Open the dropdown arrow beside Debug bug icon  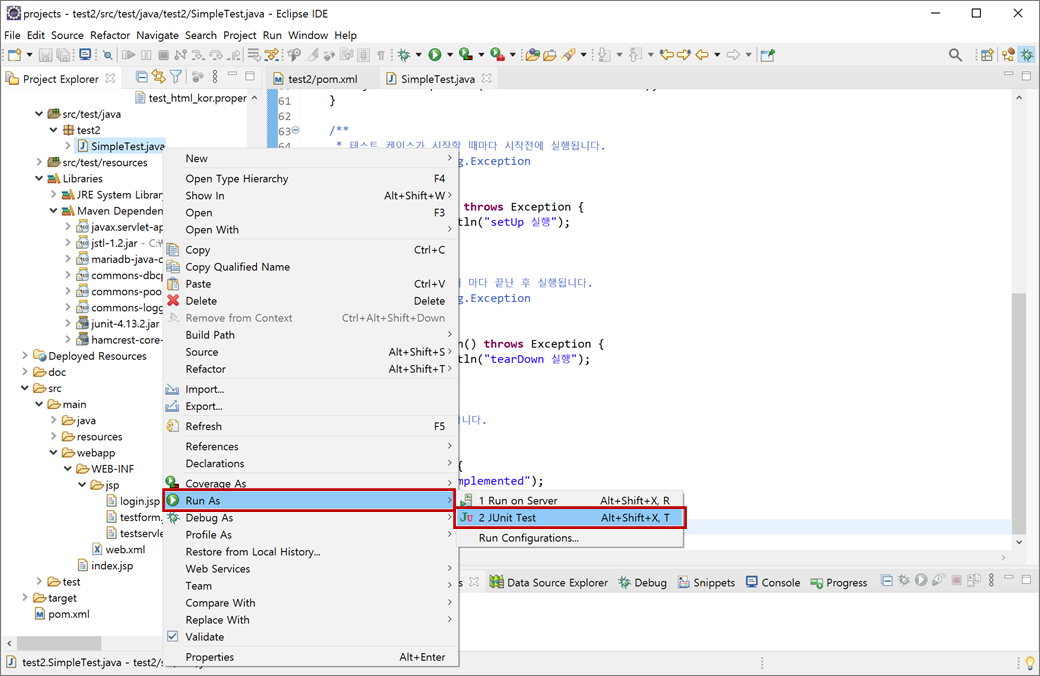click(419, 55)
